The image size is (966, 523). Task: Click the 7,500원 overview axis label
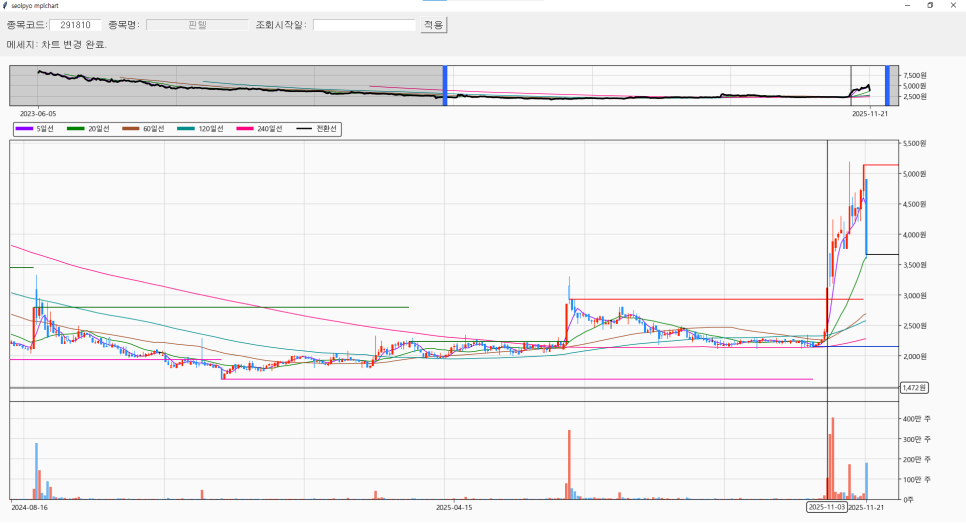click(x=915, y=75)
